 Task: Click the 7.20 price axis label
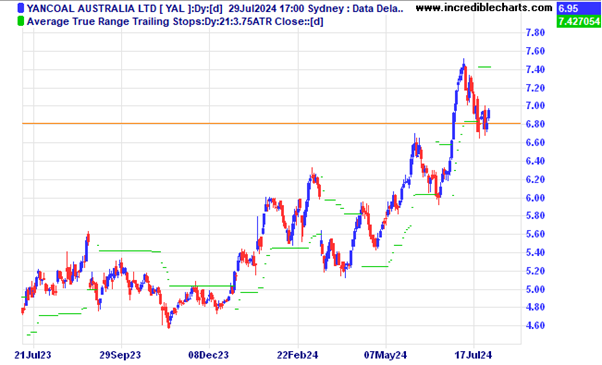[535, 88]
